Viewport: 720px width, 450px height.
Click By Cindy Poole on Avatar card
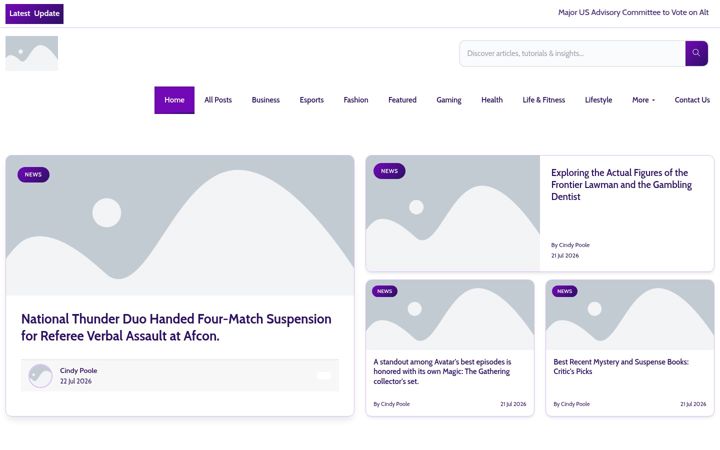click(392, 404)
